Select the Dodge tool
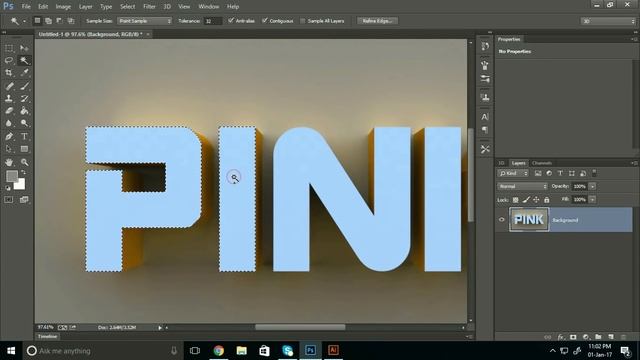This screenshot has height=360, width=640. click(24, 123)
